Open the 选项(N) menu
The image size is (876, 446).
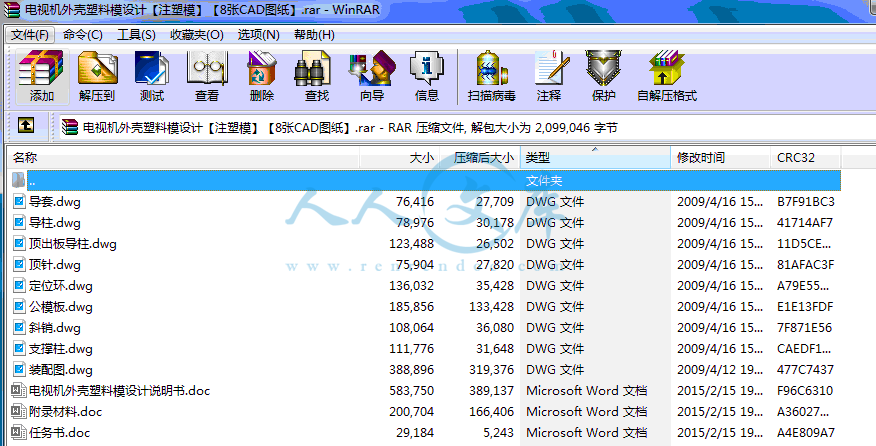[258, 35]
